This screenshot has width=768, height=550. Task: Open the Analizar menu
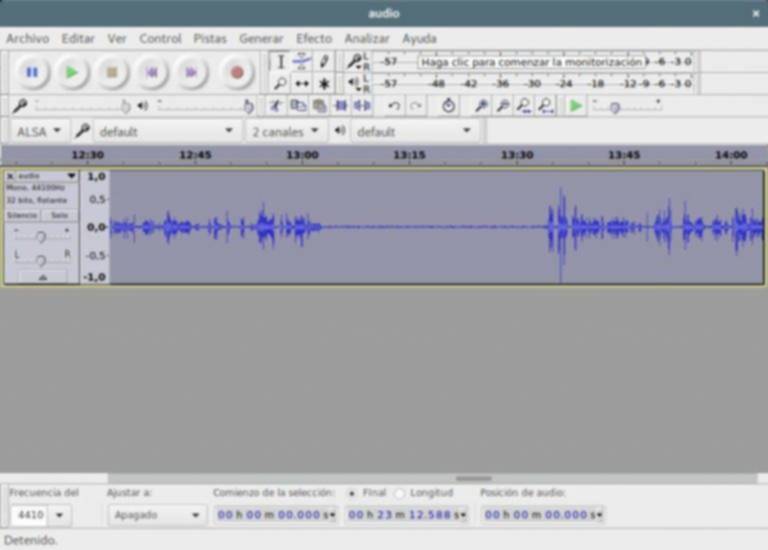point(367,39)
